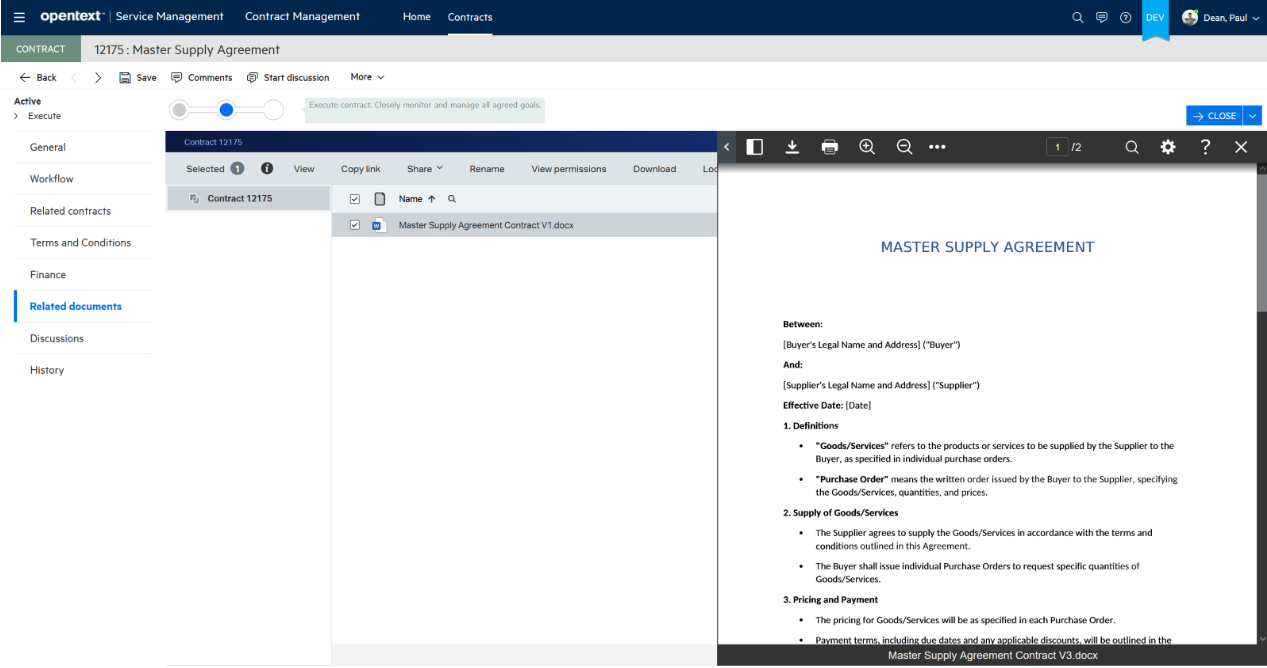This screenshot has height=668, width=1267.
Task: Uncheck the Master Supply Agreement Contract V1.docx row
Action: point(354,224)
